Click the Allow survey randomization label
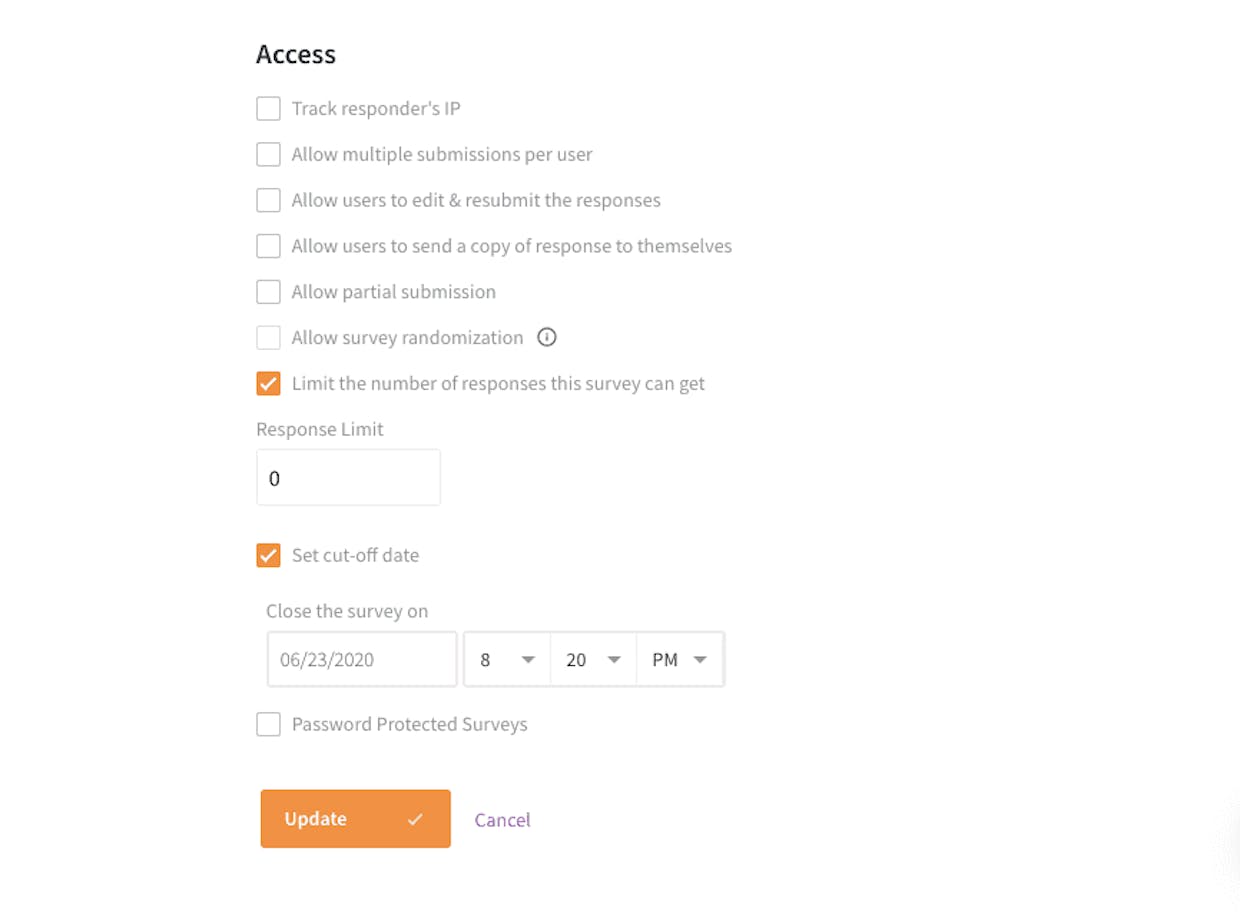The image size is (1240, 914). coord(407,338)
